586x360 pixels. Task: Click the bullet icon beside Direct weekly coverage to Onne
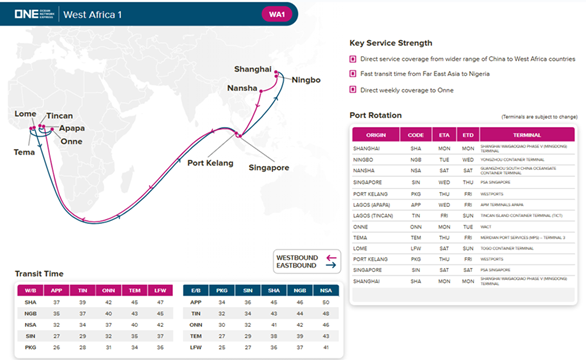(352, 90)
